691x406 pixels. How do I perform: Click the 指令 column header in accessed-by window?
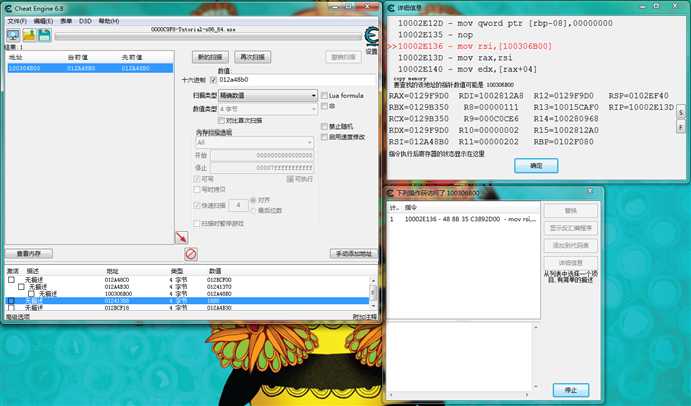pyautogui.click(x=411, y=207)
